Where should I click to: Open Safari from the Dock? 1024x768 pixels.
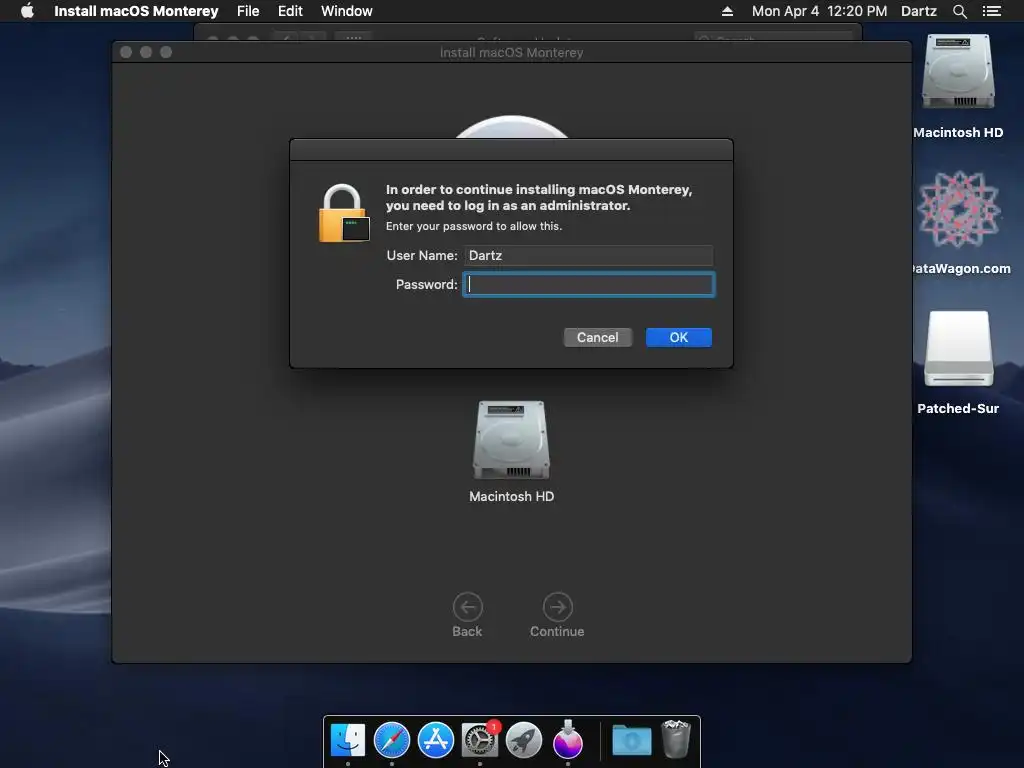click(392, 741)
